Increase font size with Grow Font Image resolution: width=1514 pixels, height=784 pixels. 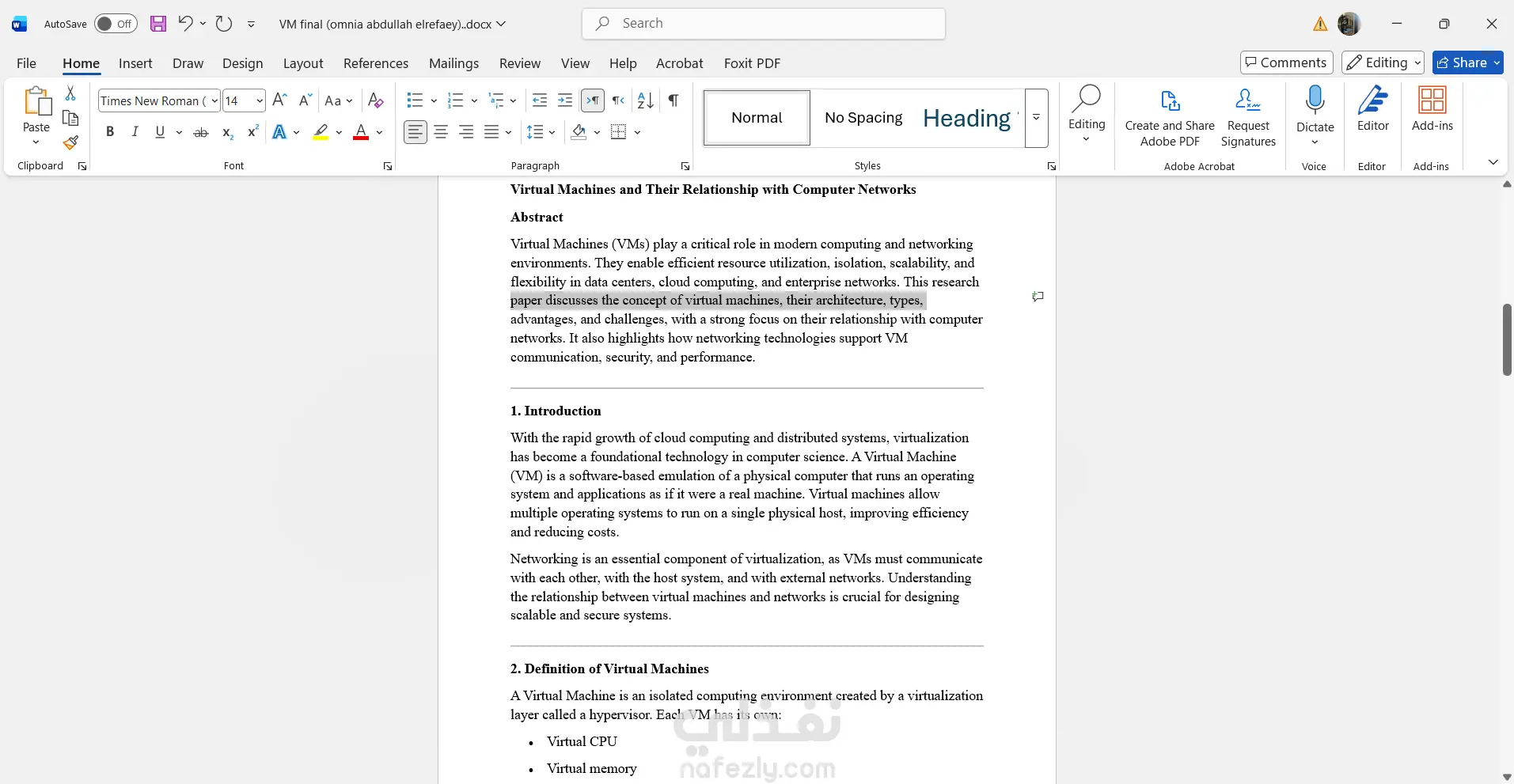pyautogui.click(x=279, y=100)
